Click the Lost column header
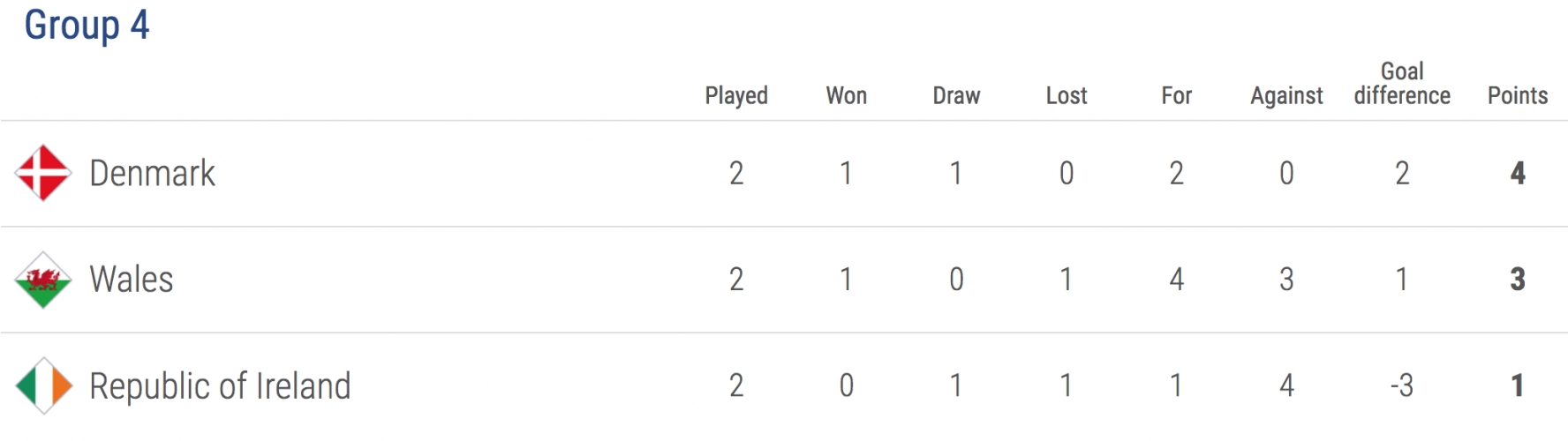This screenshot has width=1568, height=441. 1067,95
